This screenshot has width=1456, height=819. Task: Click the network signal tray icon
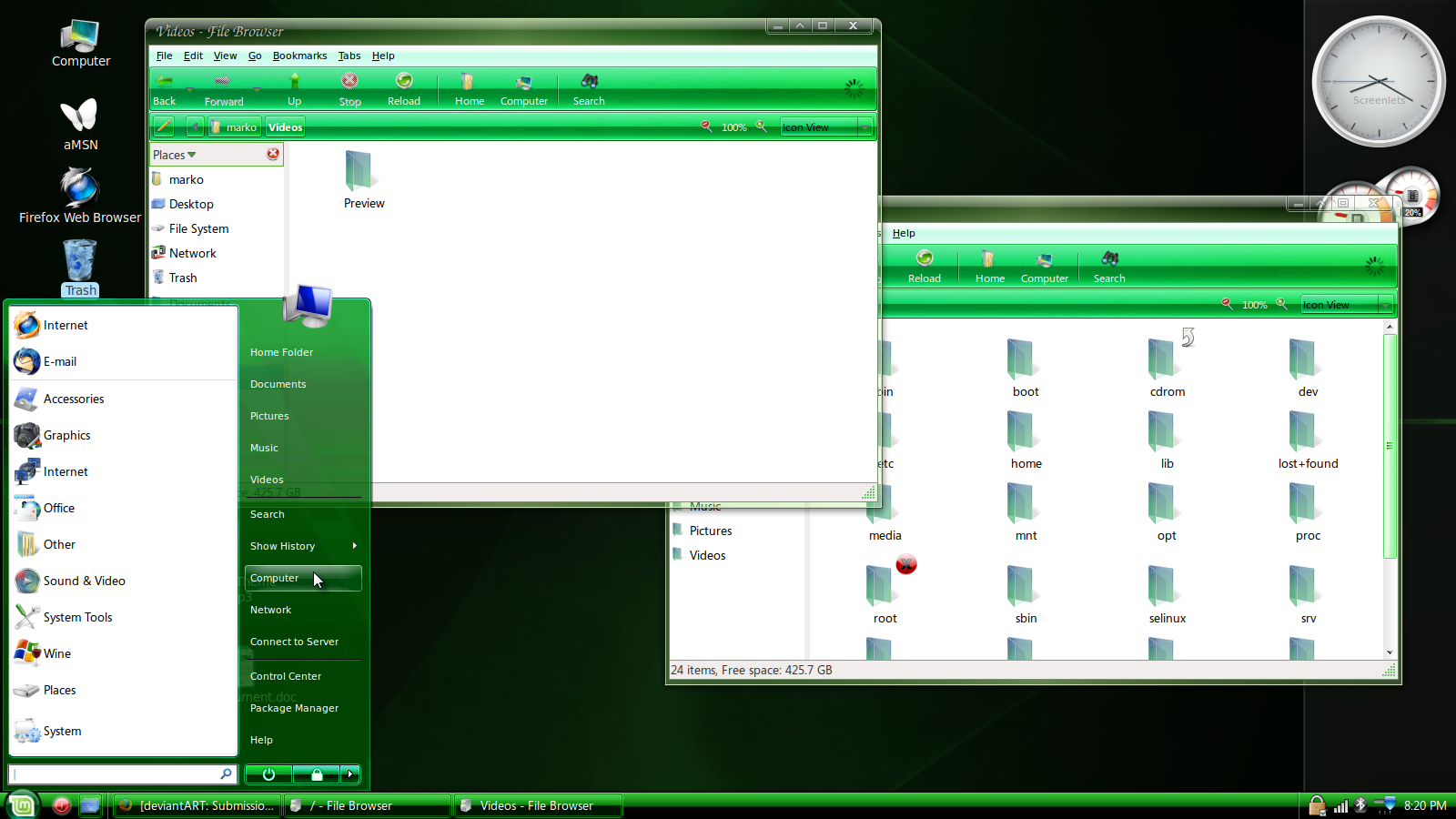(1340, 805)
